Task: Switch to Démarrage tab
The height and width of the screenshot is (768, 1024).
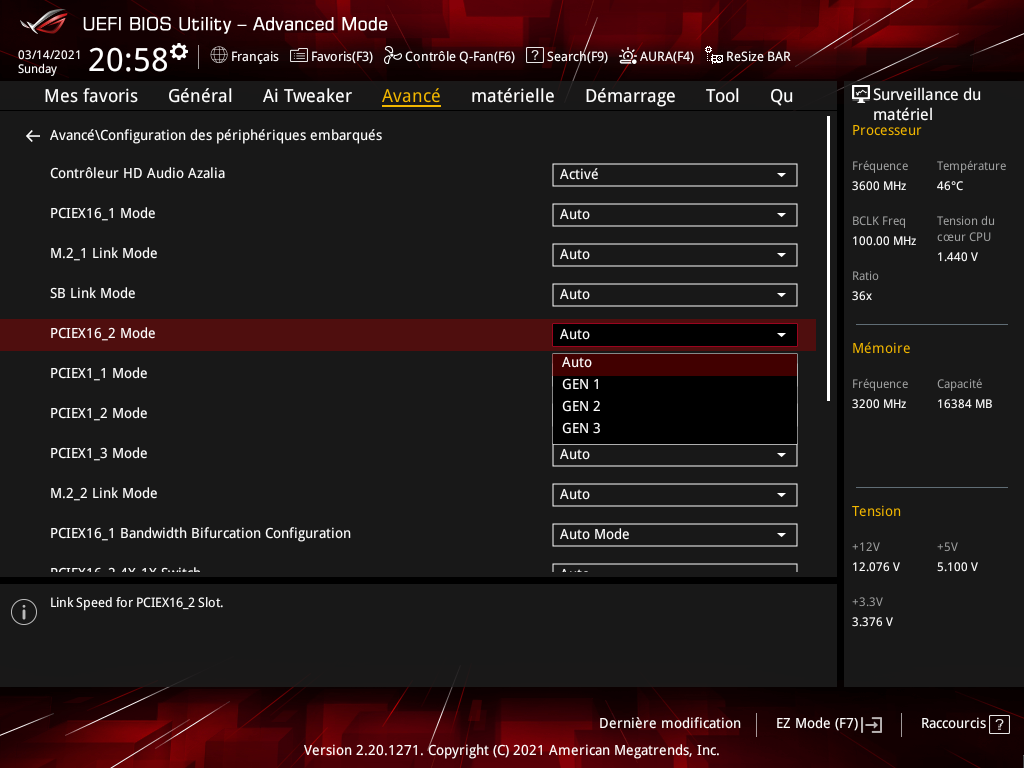Action: pos(630,96)
